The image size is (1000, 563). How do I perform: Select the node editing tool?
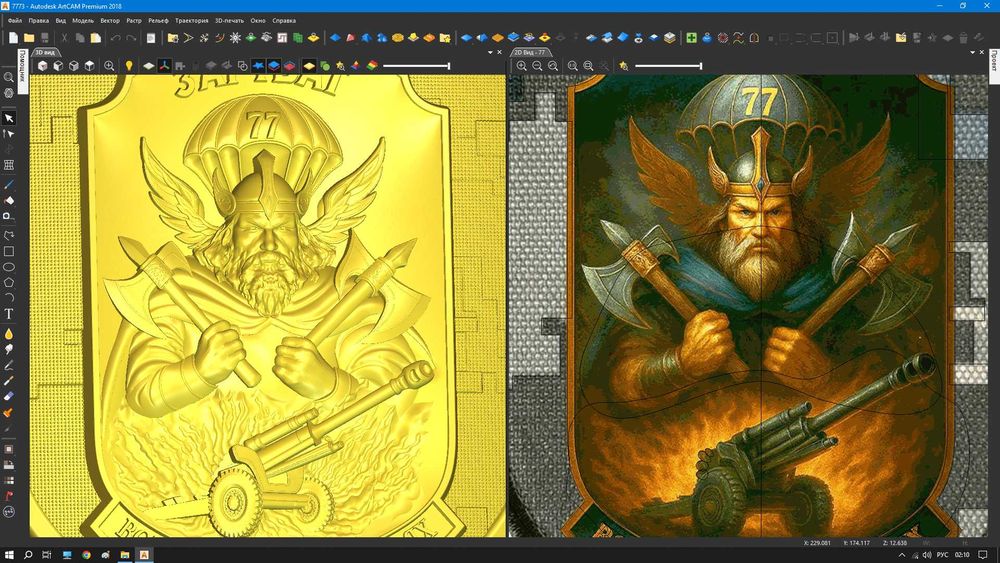point(9,134)
